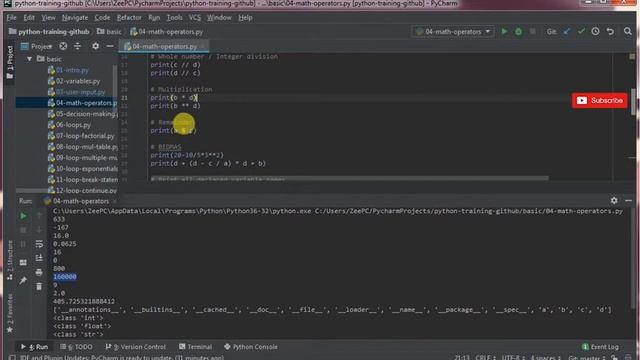Collapse all in the Project panel

coord(78,46)
